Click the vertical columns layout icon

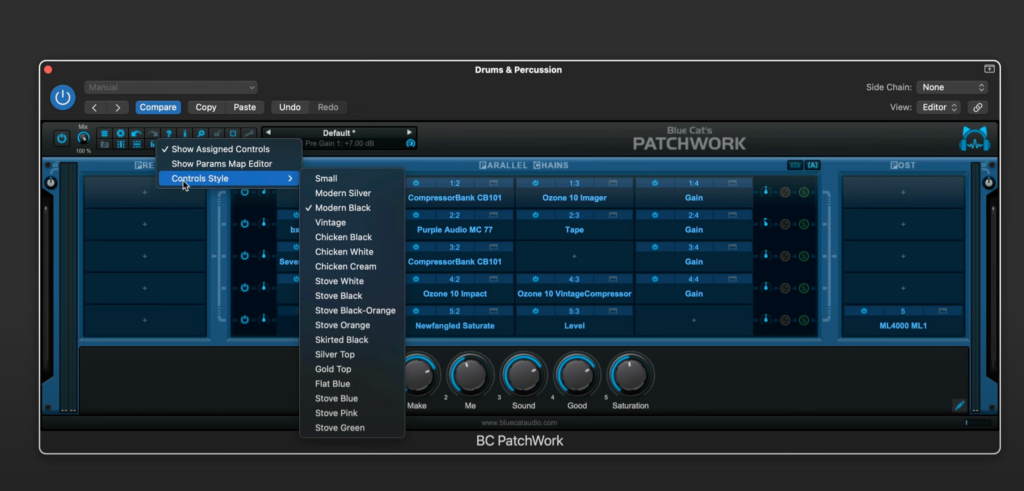[x=120, y=144]
